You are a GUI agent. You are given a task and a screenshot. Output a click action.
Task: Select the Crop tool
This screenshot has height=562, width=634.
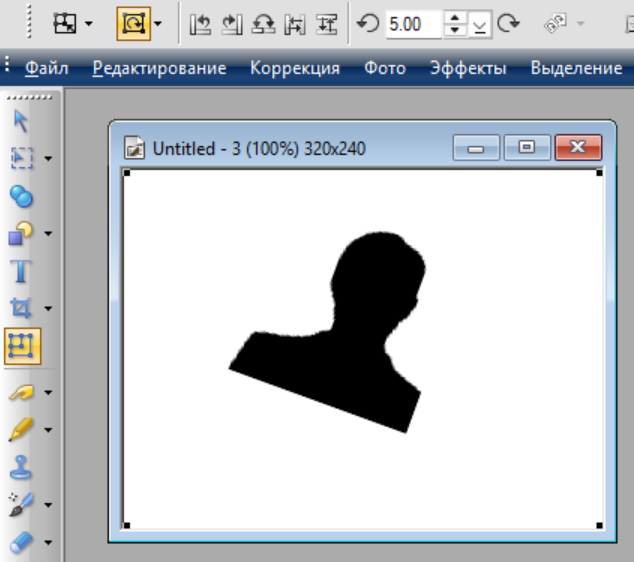[21, 308]
